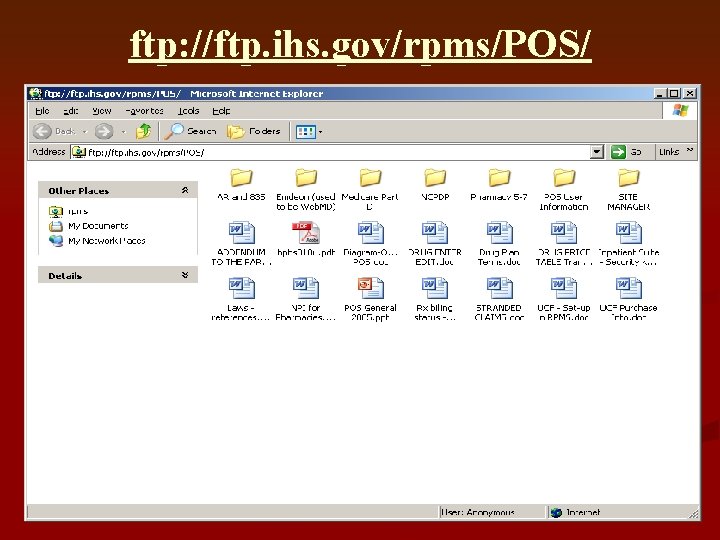
Task: Open the Forward history dropdown arrow
Action: point(124,132)
